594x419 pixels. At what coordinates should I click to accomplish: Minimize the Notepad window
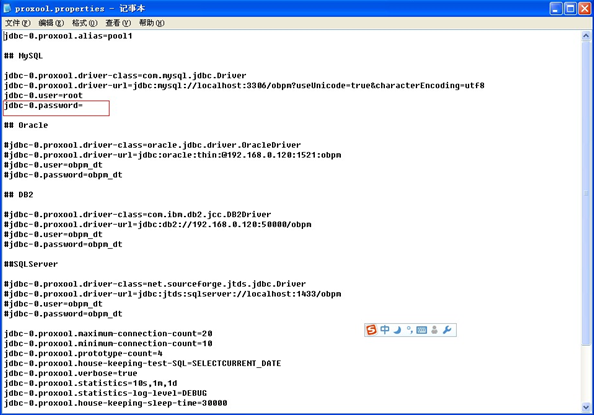coord(556,8)
